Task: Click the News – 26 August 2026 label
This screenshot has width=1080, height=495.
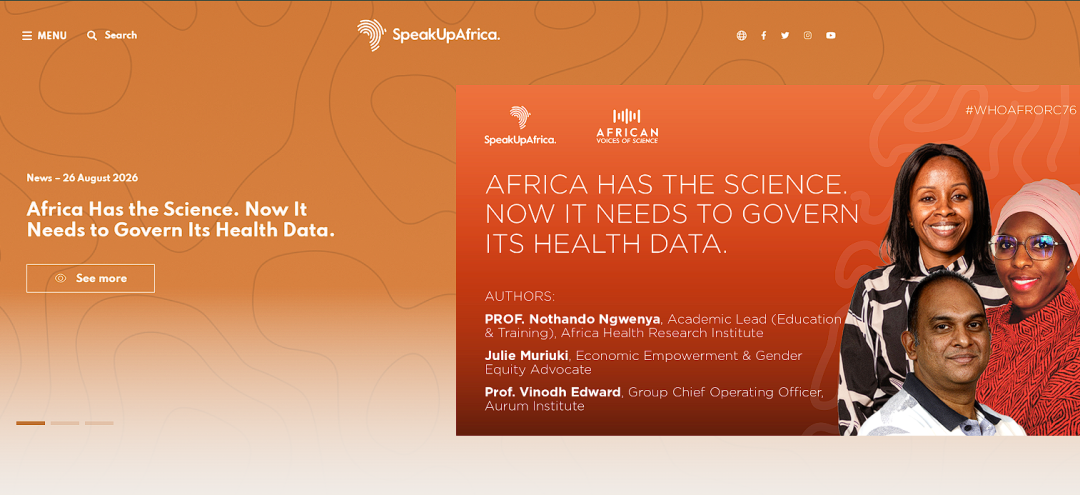Action: (82, 178)
